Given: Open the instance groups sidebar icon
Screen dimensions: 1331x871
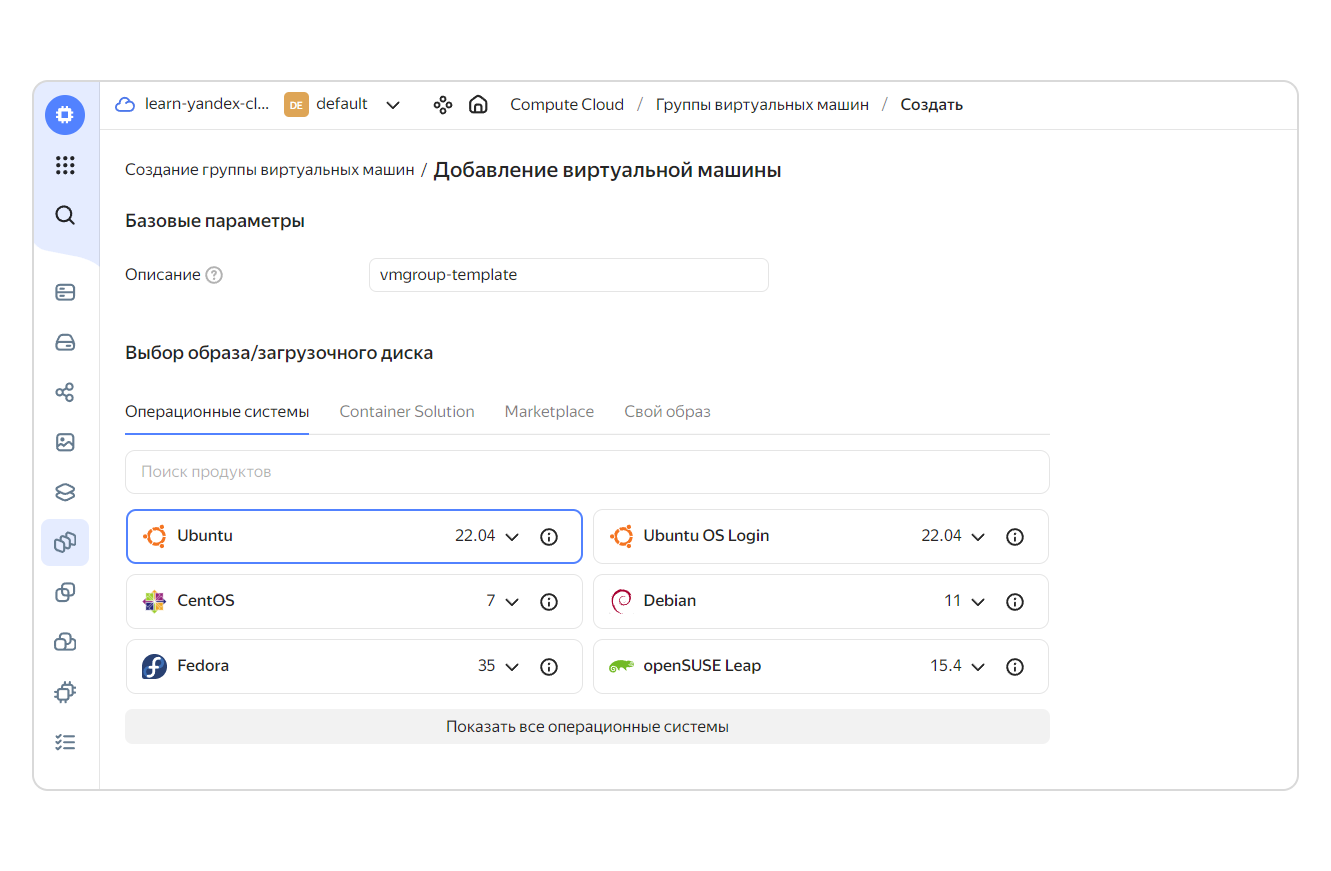Looking at the screenshot, I should click(65, 542).
